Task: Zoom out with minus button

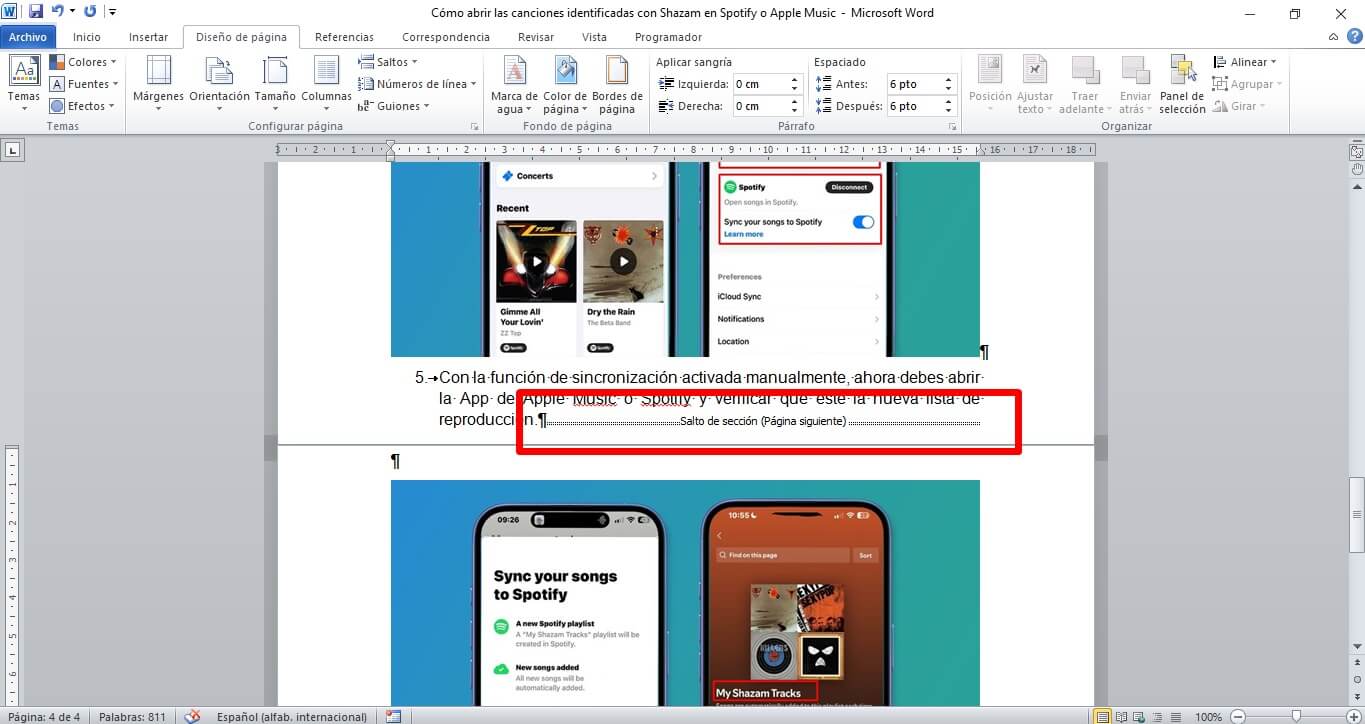Action: 1238,717
